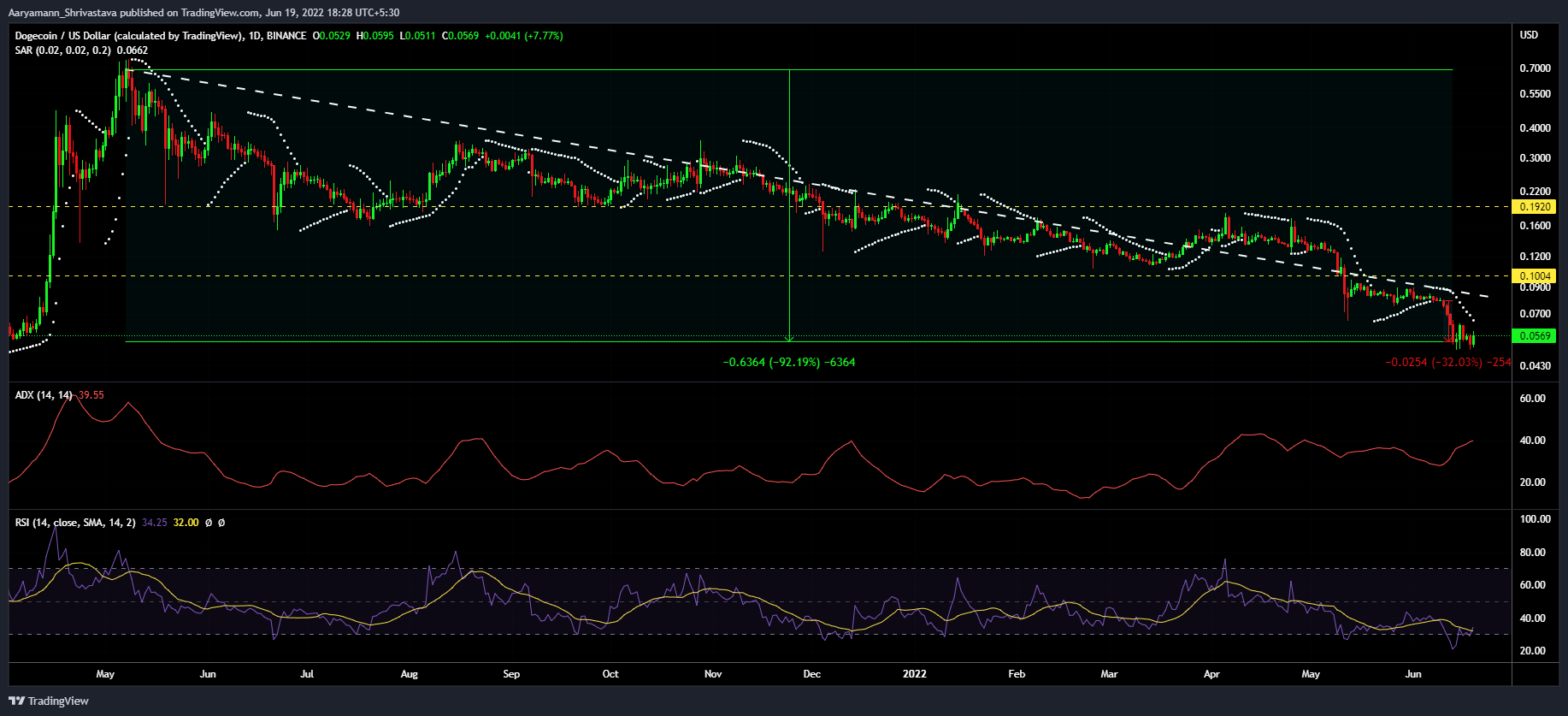This screenshot has width=1568, height=716.
Task: Click the +0.0041 (+7.77%) change value
Action: pos(524,36)
